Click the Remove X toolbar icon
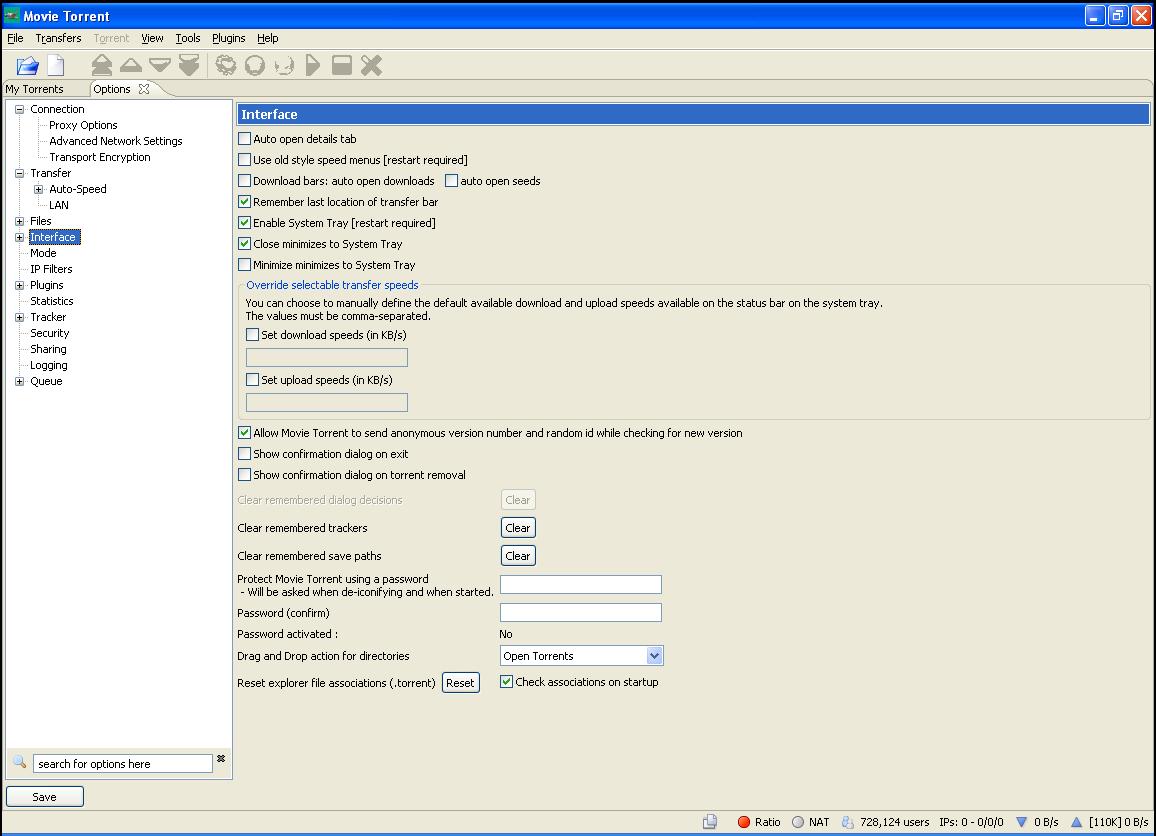This screenshot has height=836, width=1156. [372, 66]
